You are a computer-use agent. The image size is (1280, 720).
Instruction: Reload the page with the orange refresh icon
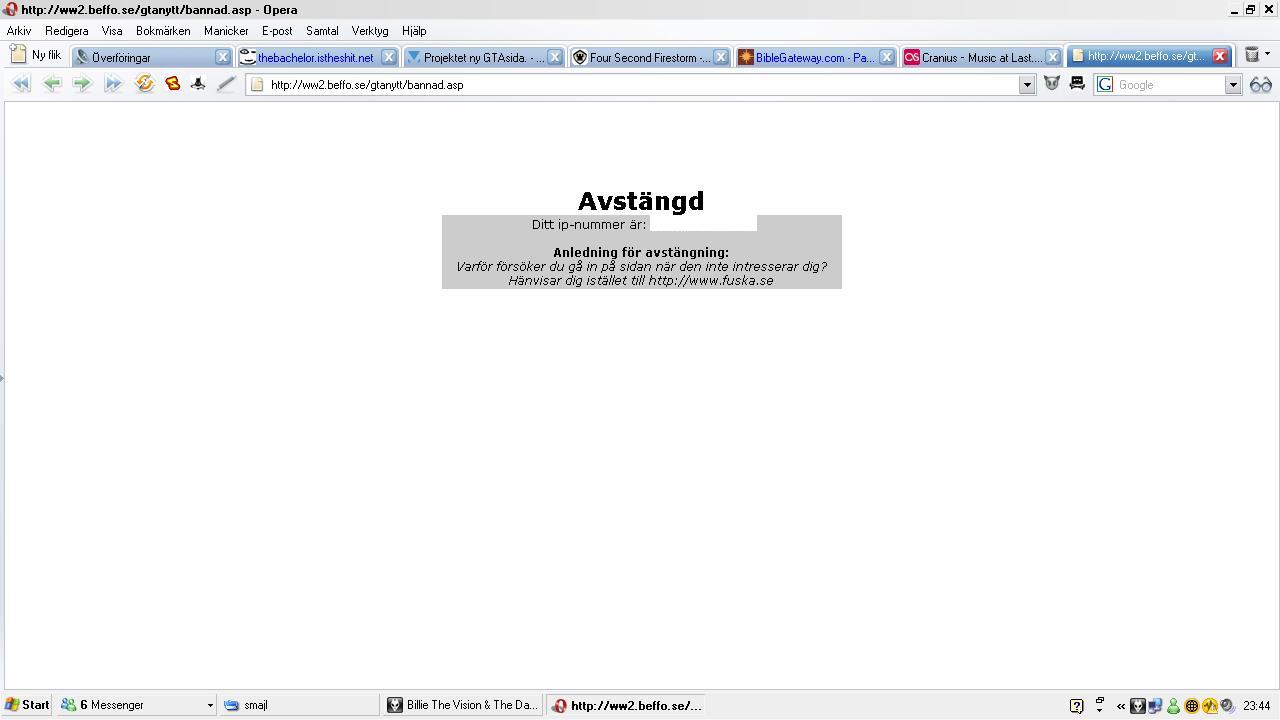pos(144,84)
